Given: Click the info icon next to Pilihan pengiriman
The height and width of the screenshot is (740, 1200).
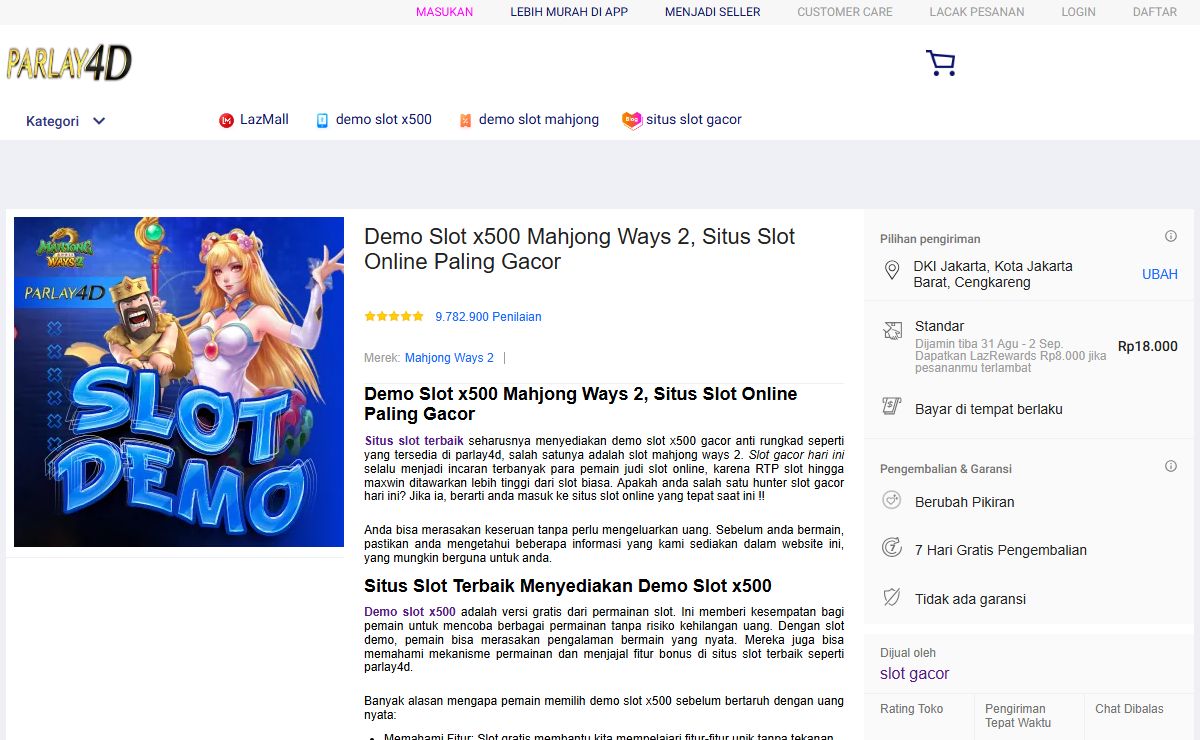Looking at the screenshot, I should [1171, 237].
